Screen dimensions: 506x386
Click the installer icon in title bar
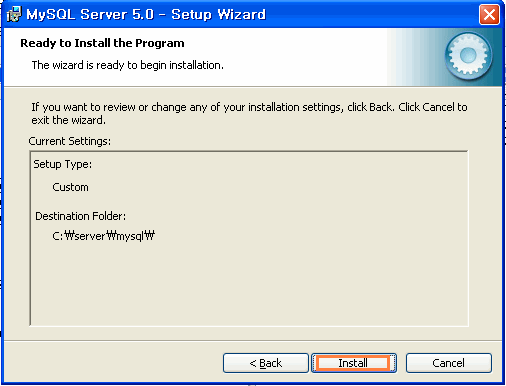point(14,15)
